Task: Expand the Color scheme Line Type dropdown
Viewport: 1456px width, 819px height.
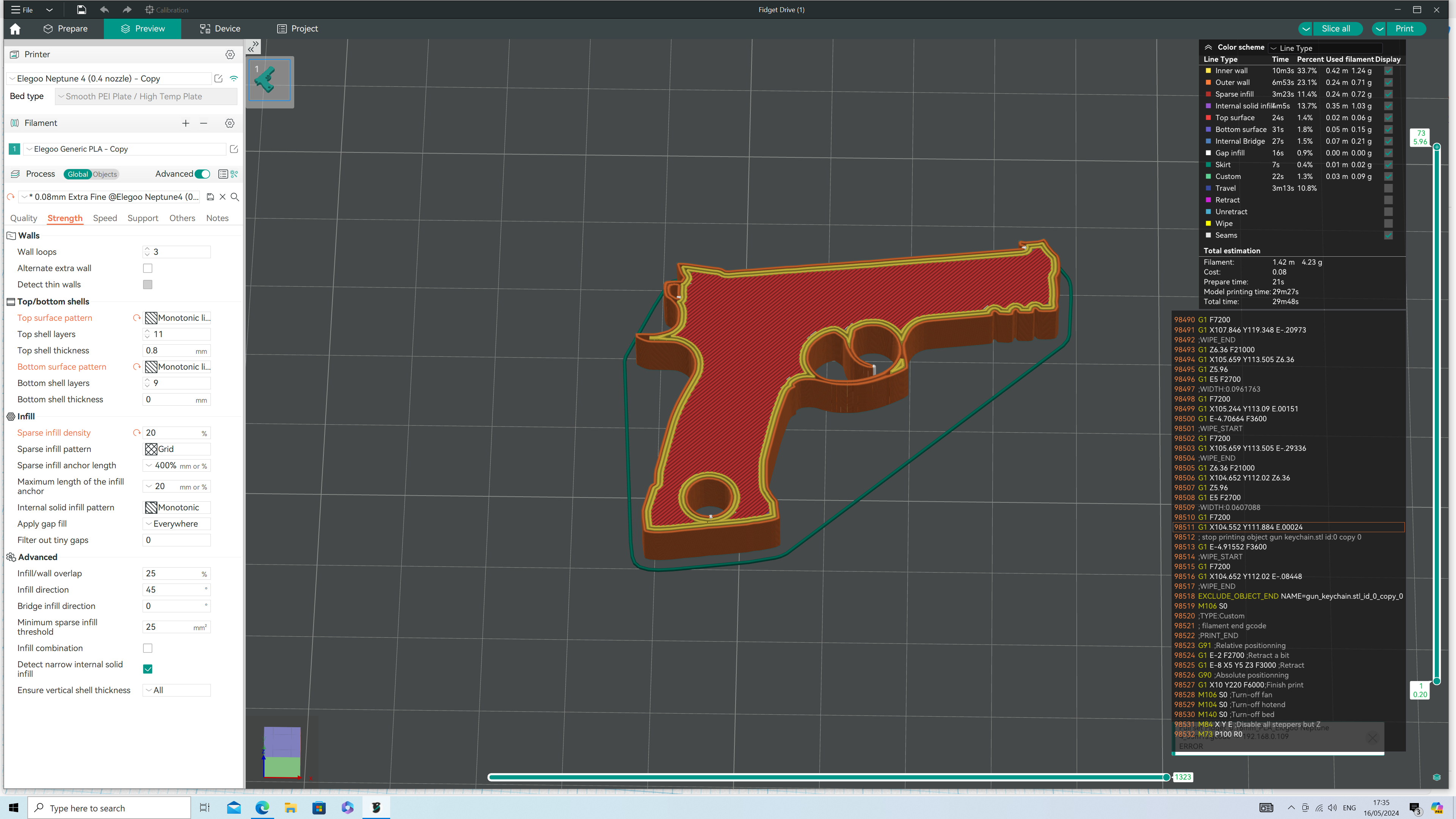Action: 1325,48
